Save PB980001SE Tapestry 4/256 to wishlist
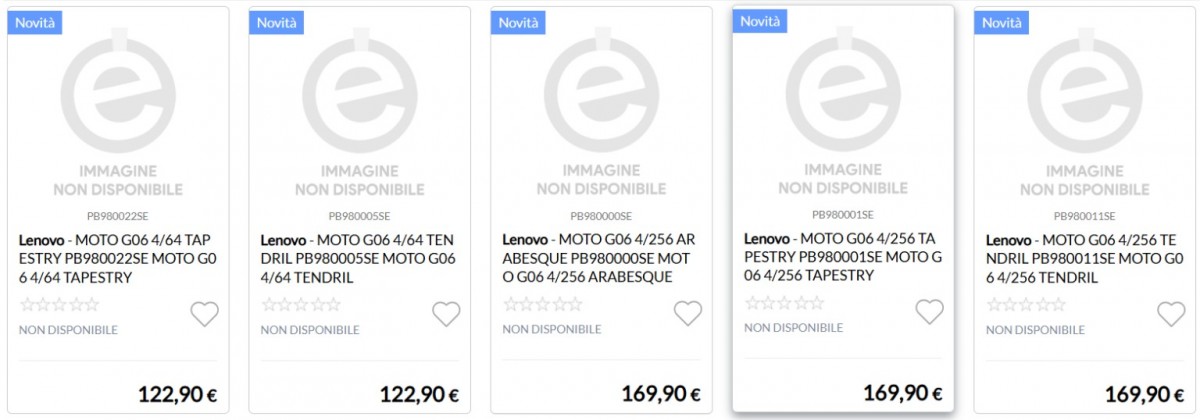 click(930, 312)
